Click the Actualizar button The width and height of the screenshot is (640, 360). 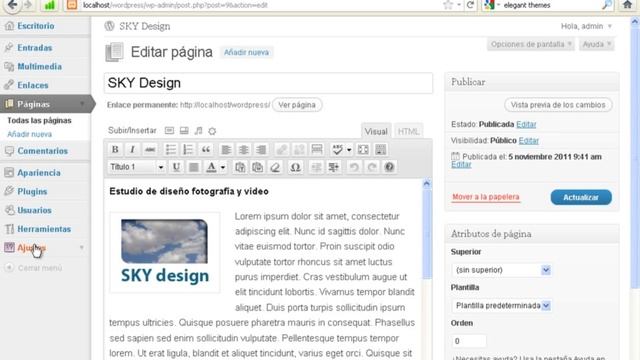click(581, 197)
